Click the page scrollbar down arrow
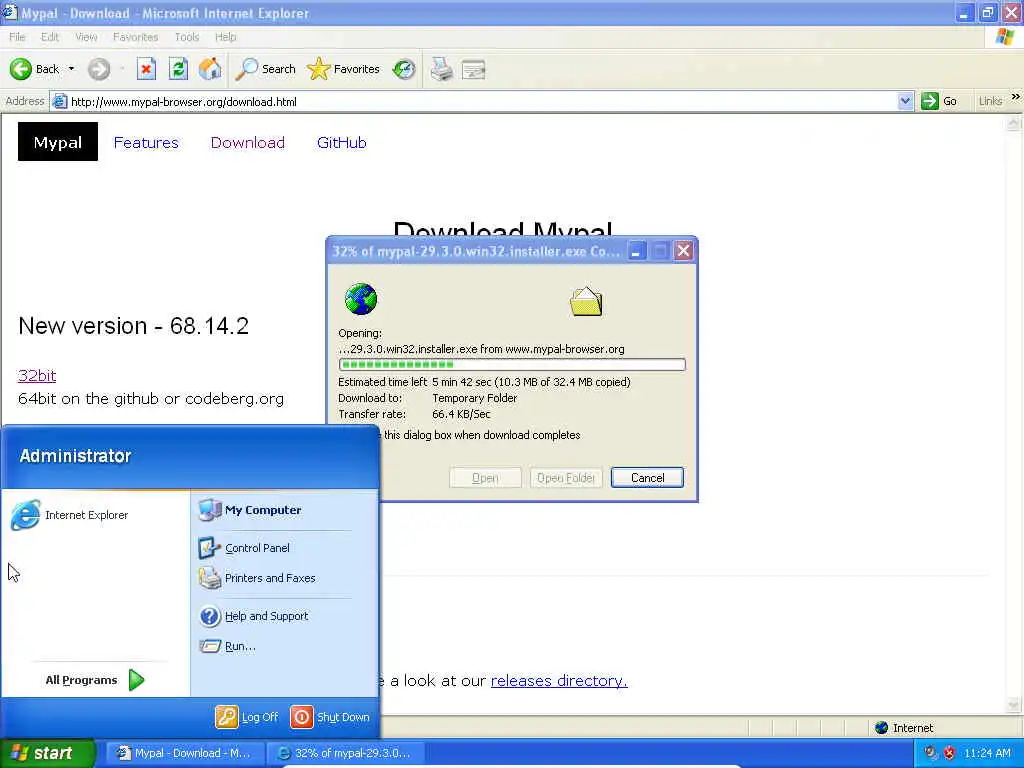Image resolution: width=1024 pixels, height=768 pixels. click(x=1014, y=705)
